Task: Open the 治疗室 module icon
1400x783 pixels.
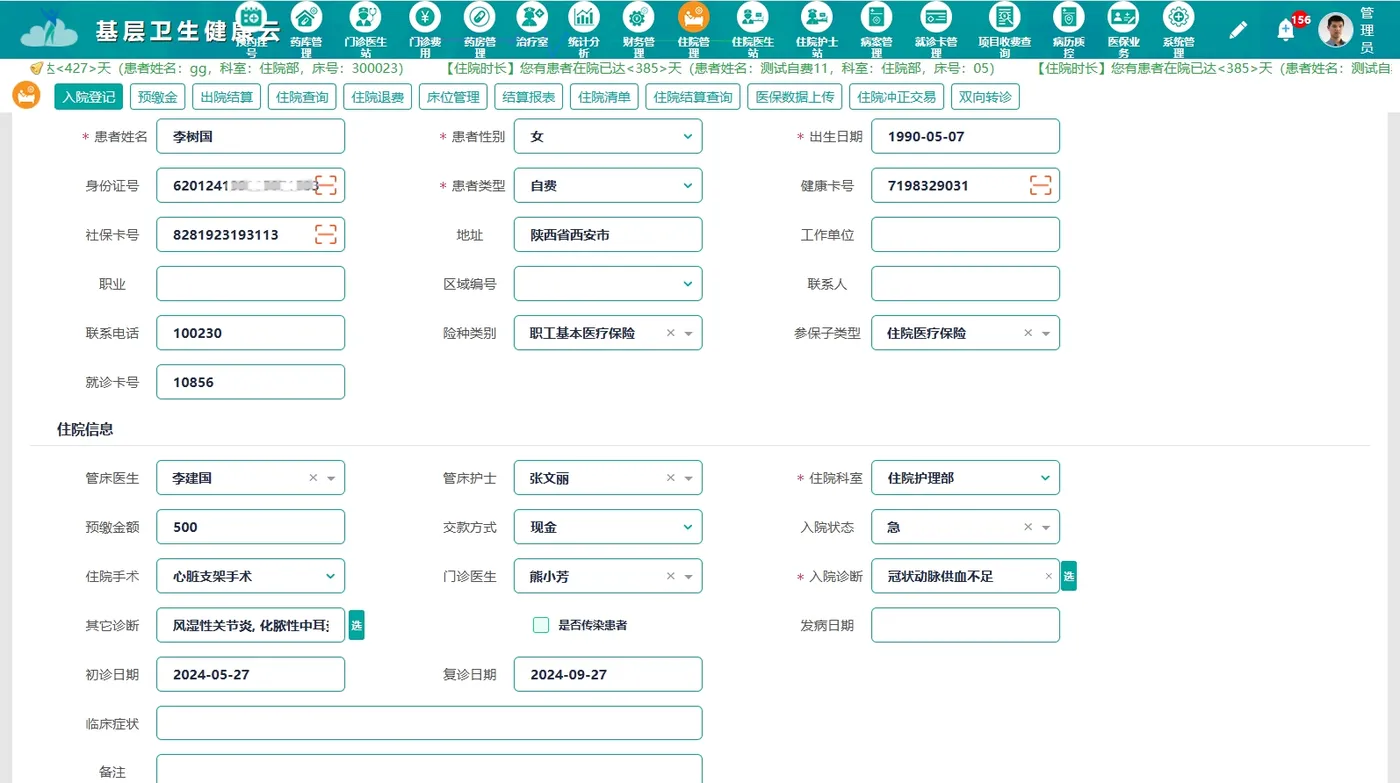Action: click(x=532, y=17)
